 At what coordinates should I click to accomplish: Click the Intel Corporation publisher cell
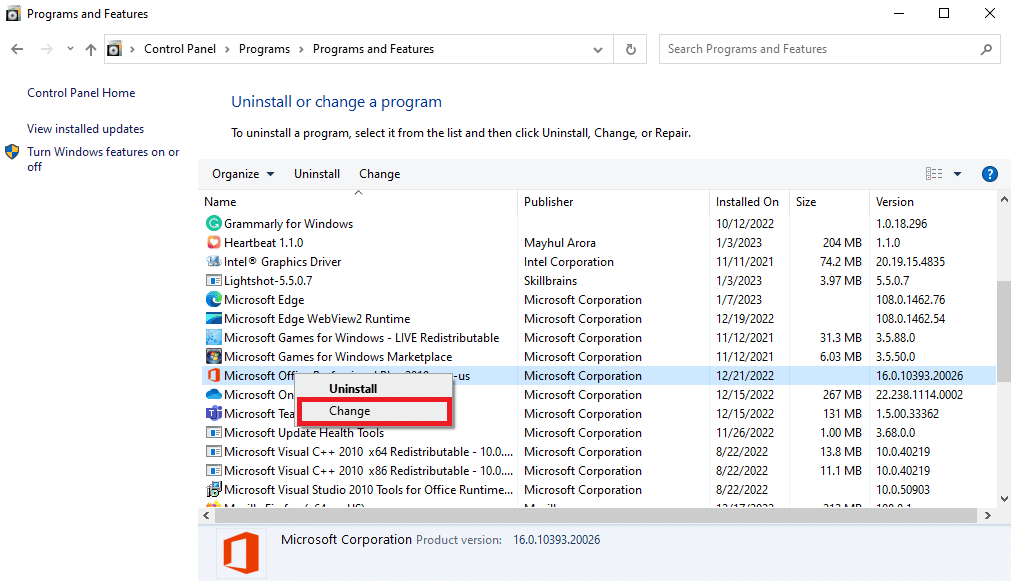(569, 262)
